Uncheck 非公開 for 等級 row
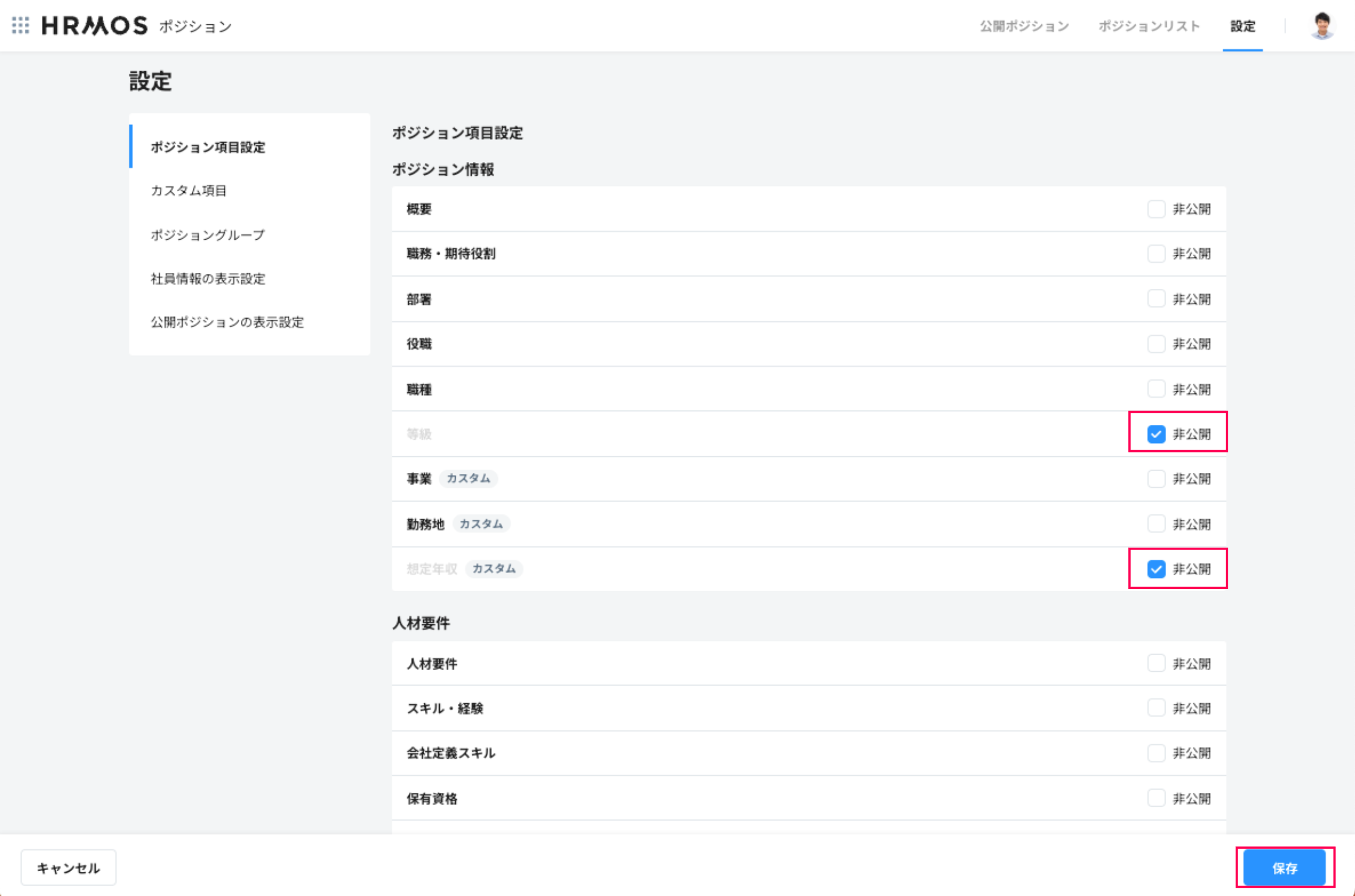The height and width of the screenshot is (896, 1355). click(1156, 434)
